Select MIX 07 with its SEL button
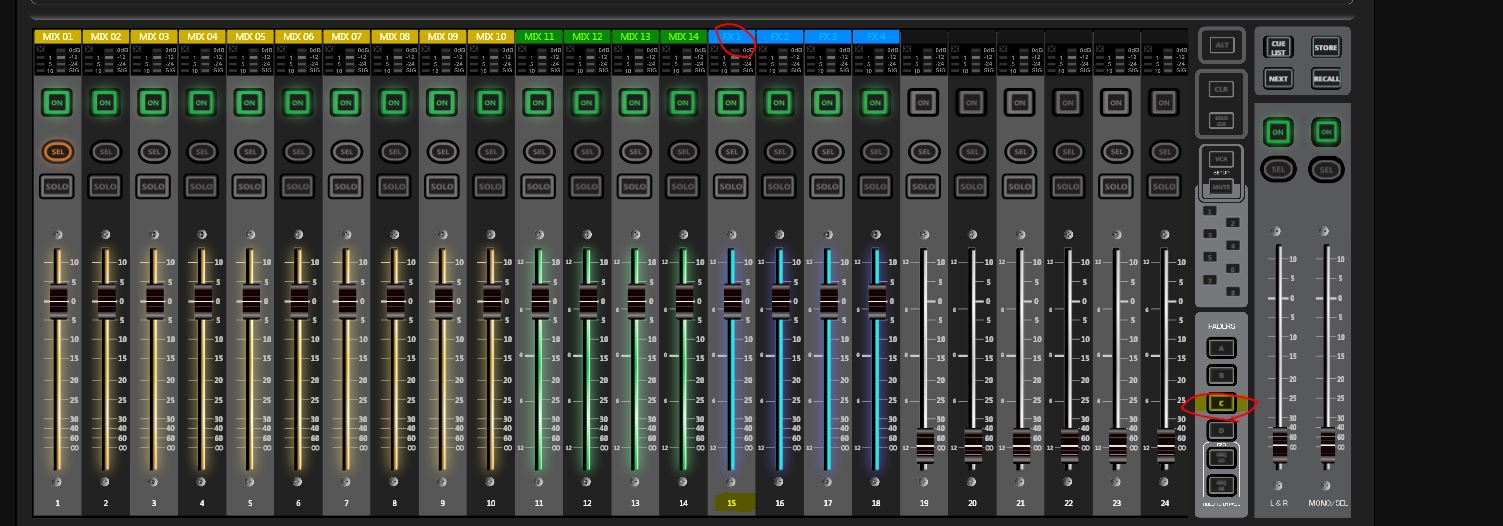This screenshot has height=526, width=1503. [346, 152]
